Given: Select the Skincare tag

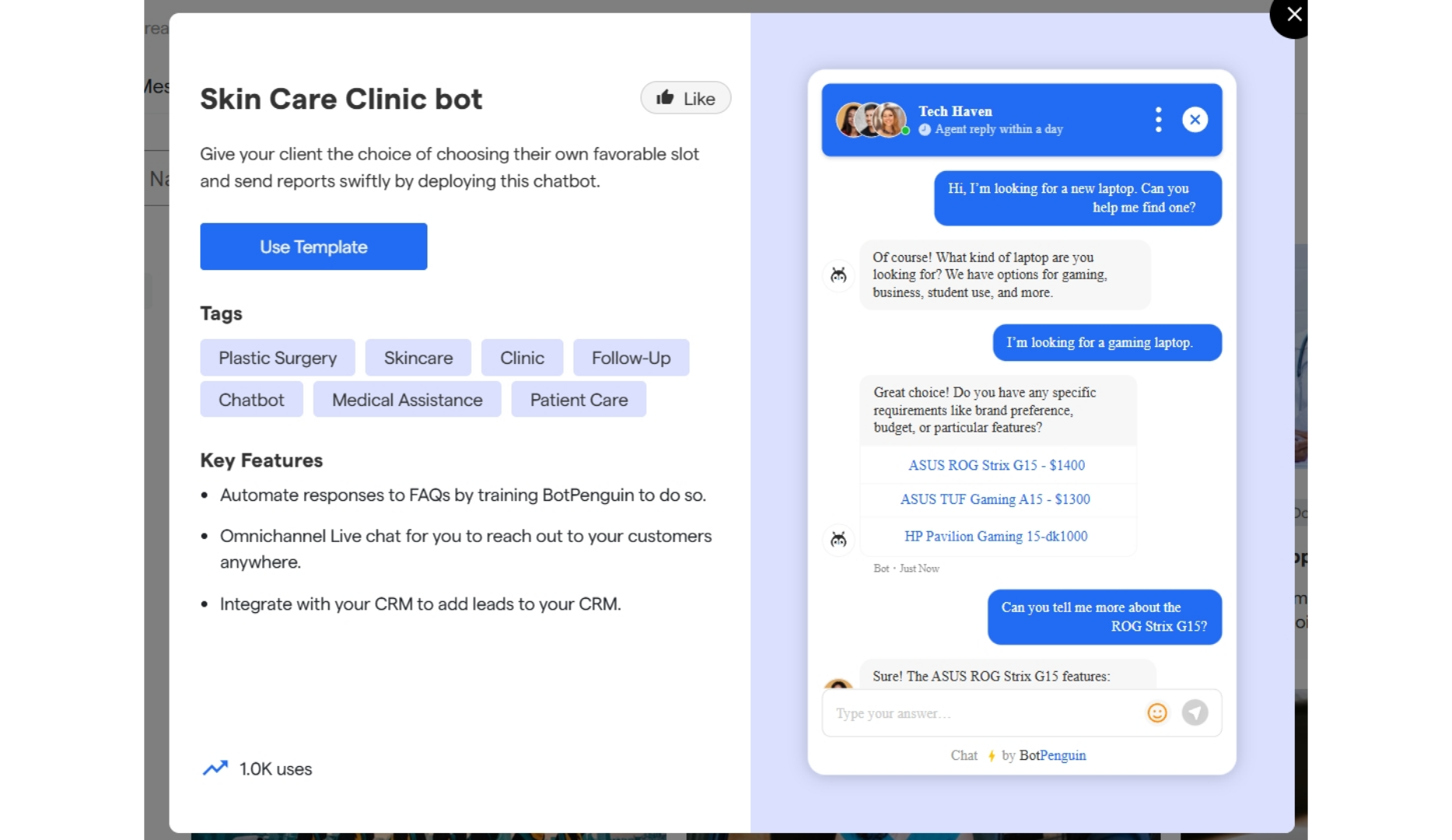Looking at the screenshot, I should click(x=418, y=358).
